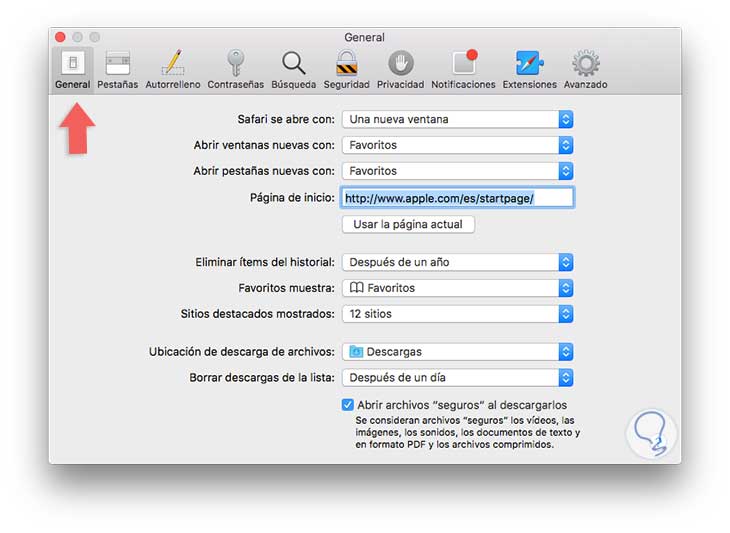
Task: Open the Favoritos muestra dropdown
Action: pyautogui.click(x=458, y=288)
